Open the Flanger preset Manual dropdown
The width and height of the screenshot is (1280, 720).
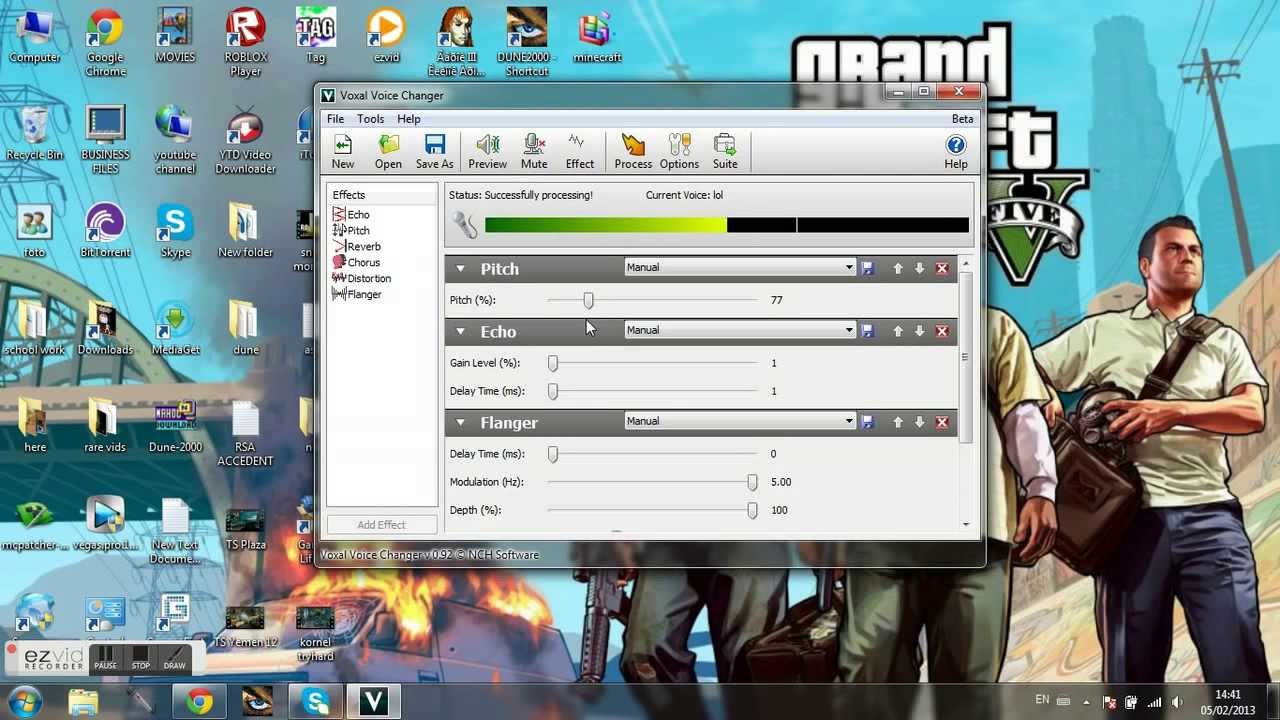tap(740, 421)
